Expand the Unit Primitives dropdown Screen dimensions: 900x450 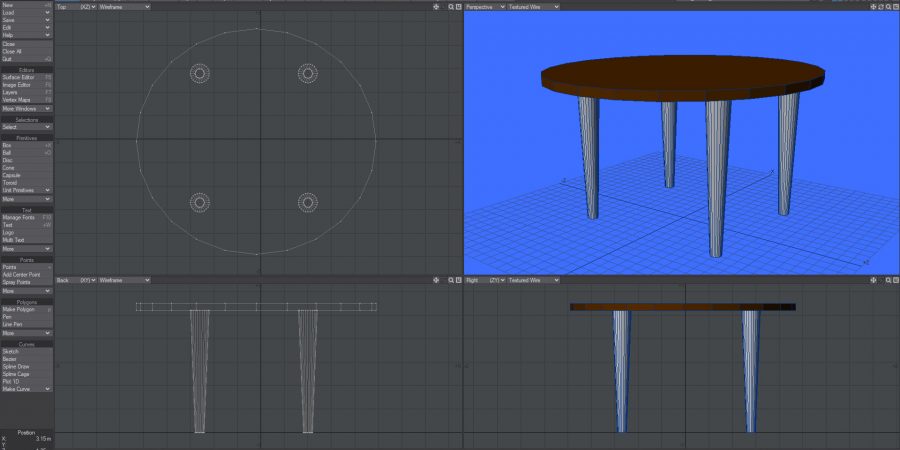pyautogui.click(x=26, y=190)
